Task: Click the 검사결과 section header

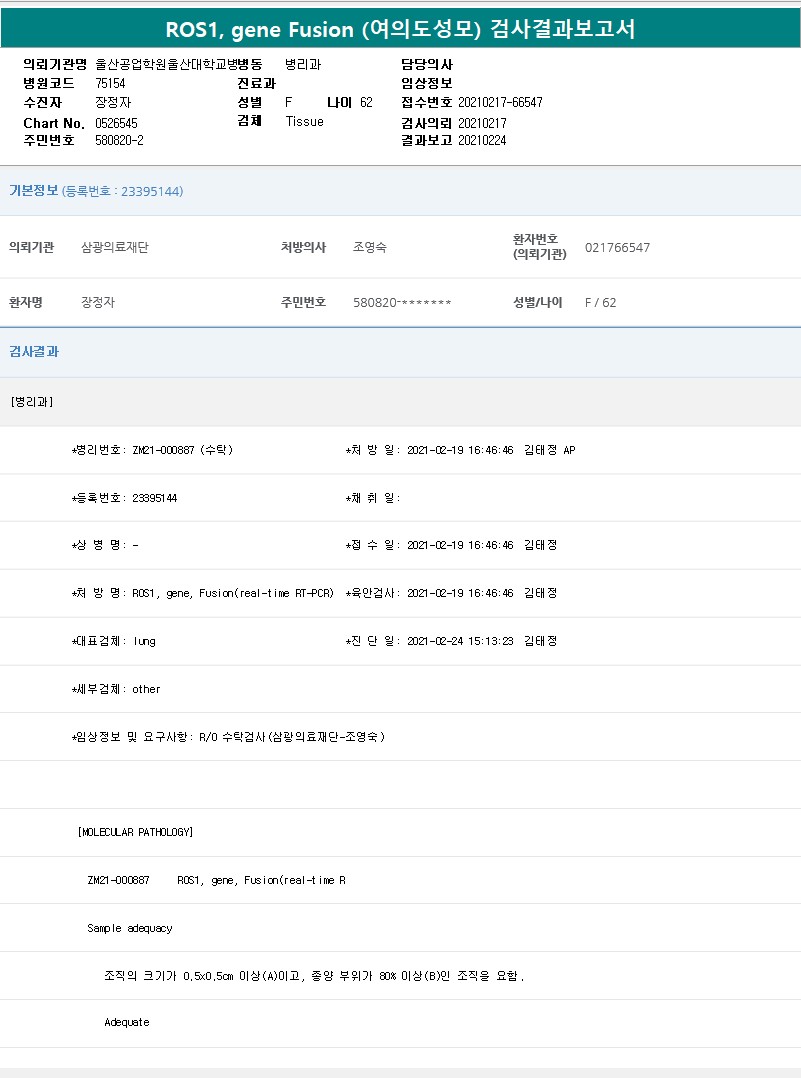Action: pyautogui.click(x=33, y=352)
